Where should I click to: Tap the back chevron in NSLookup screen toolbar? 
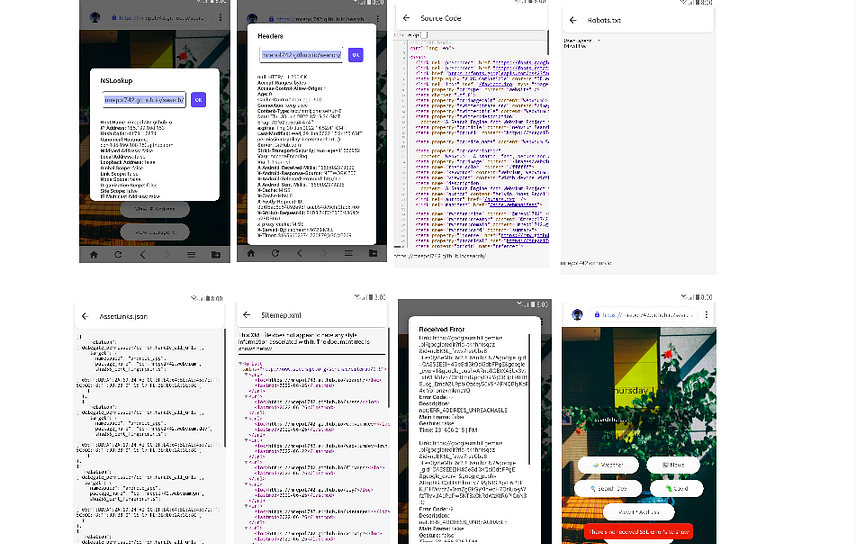pos(142,255)
